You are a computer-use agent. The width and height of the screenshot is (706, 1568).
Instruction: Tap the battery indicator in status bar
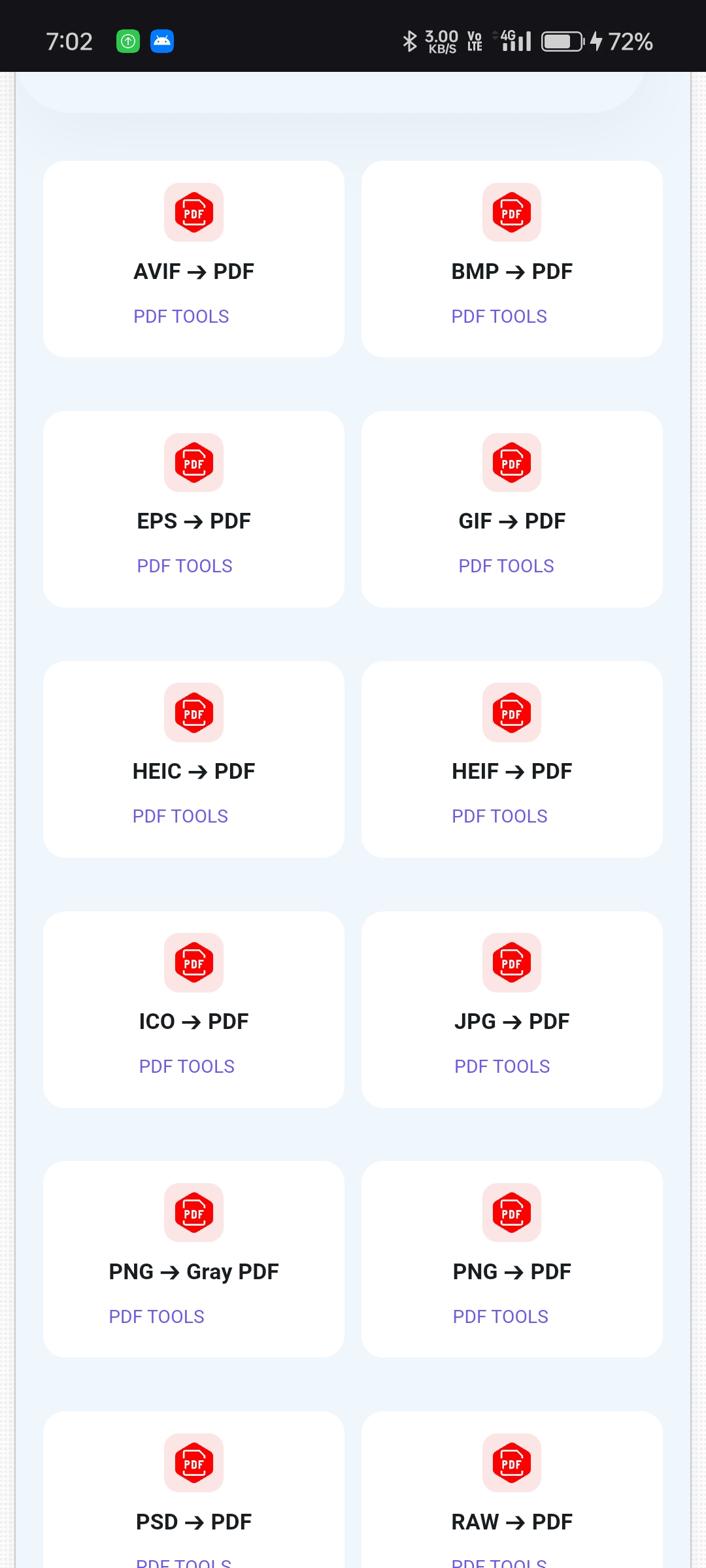click(x=563, y=42)
